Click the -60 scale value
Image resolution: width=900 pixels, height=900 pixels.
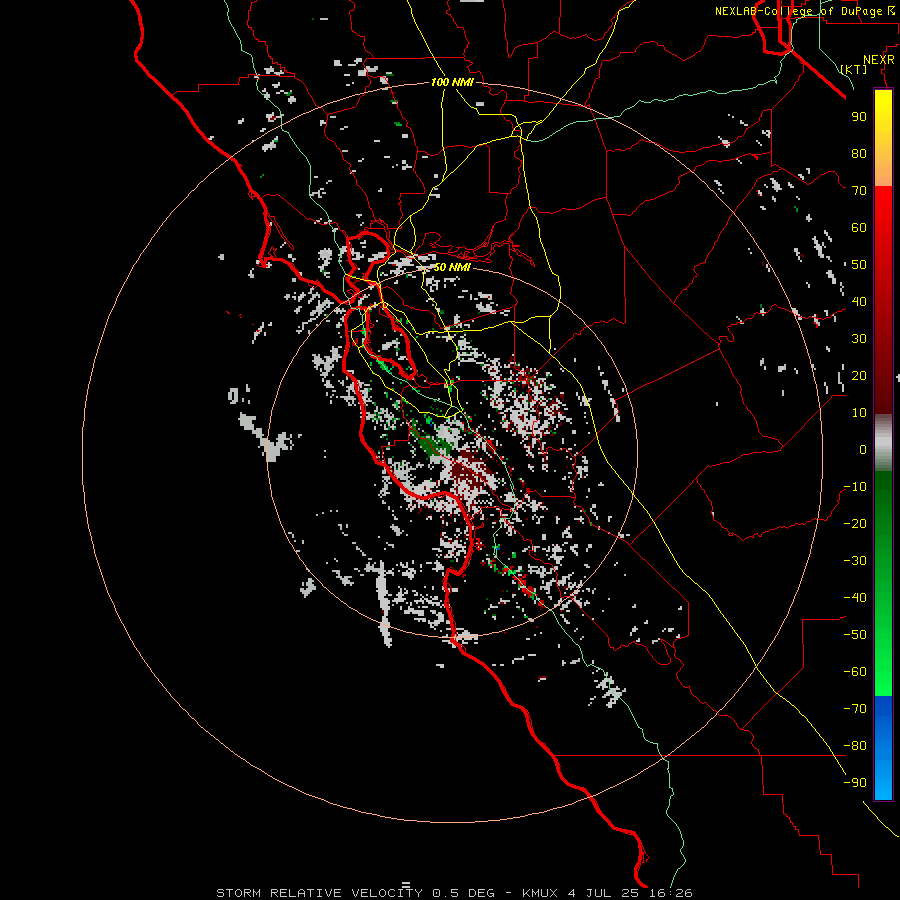point(855,672)
